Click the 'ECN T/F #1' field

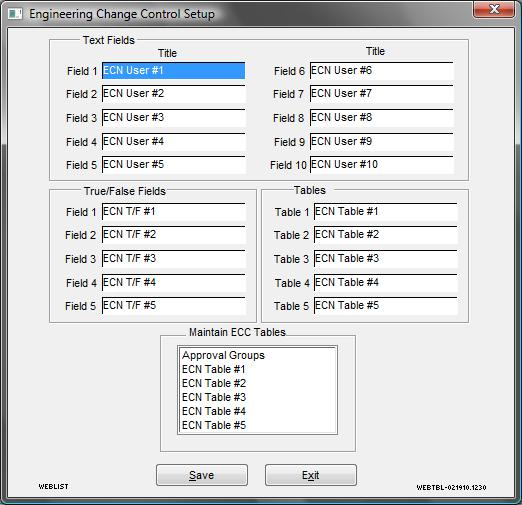pos(173,212)
